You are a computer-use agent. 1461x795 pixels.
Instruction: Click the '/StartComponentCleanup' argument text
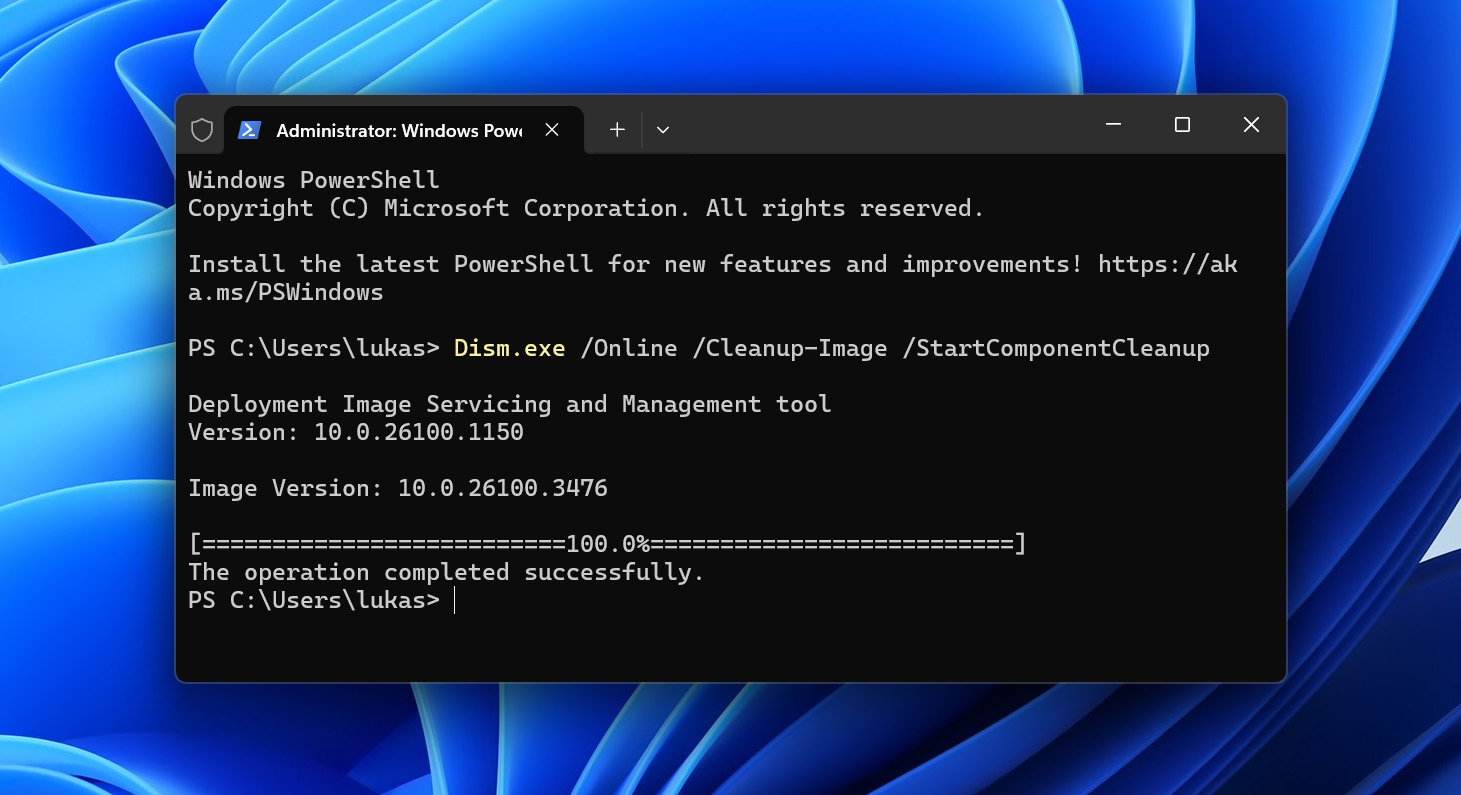tap(1056, 348)
